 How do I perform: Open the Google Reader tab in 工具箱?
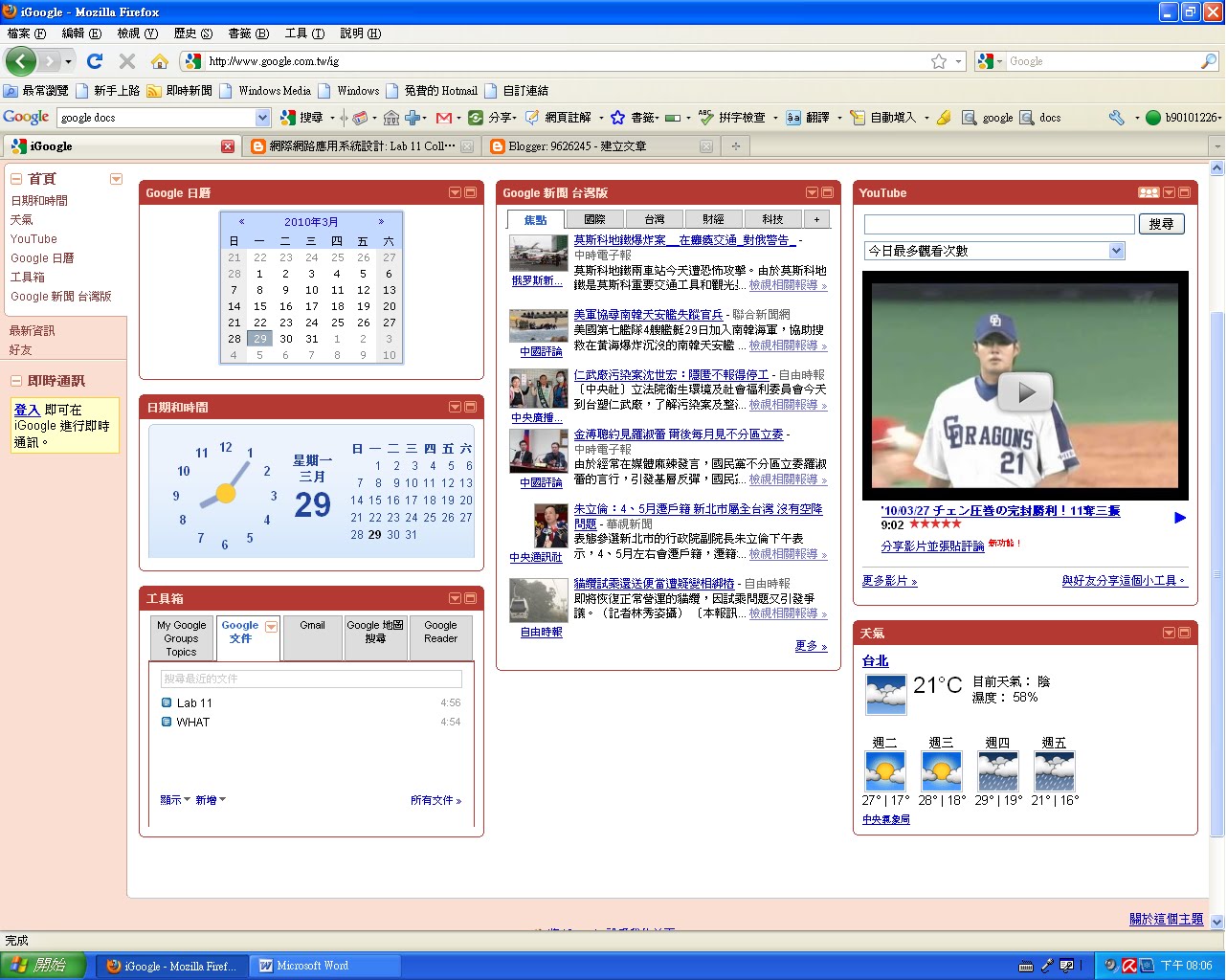tap(441, 637)
